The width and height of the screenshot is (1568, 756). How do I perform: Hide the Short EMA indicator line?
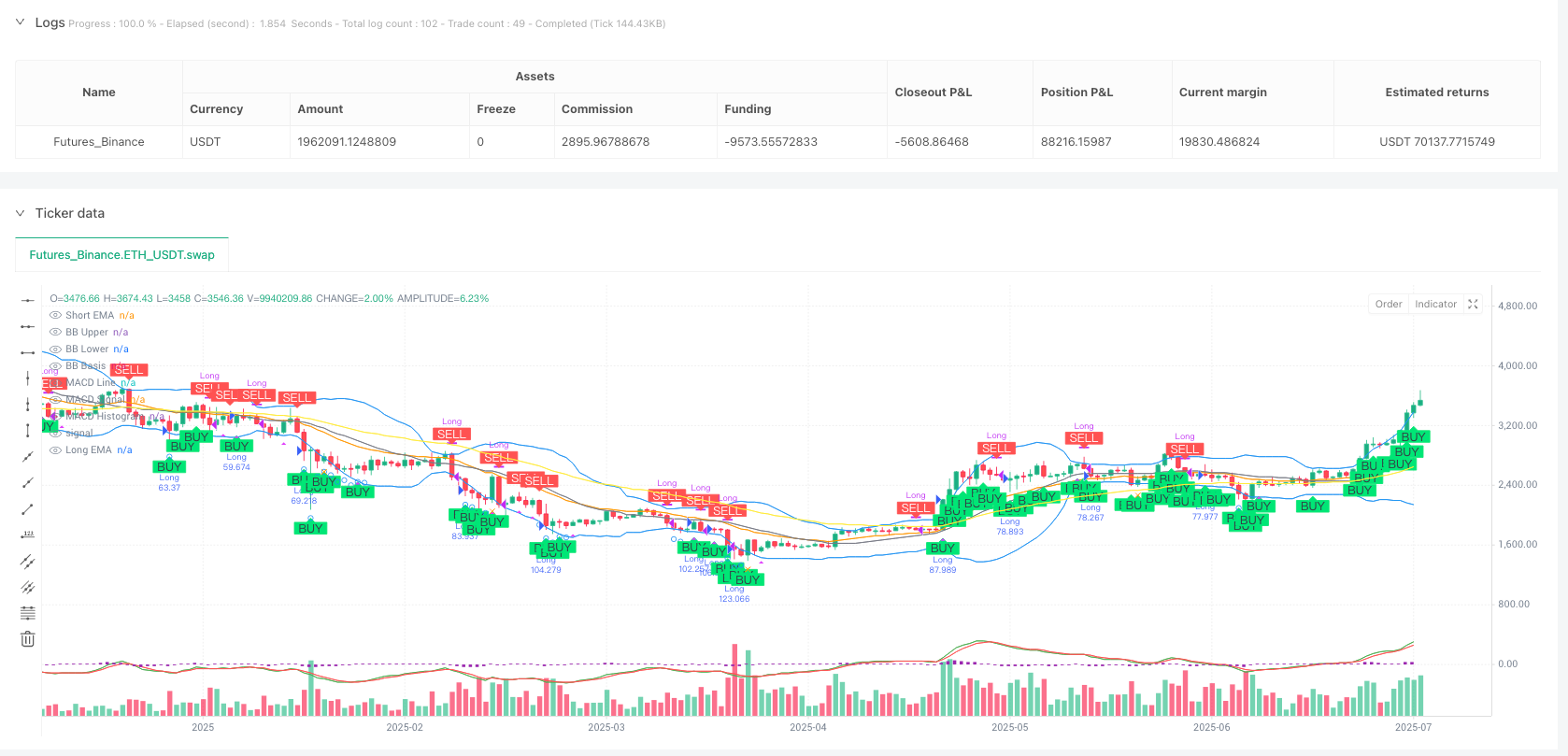pos(55,316)
